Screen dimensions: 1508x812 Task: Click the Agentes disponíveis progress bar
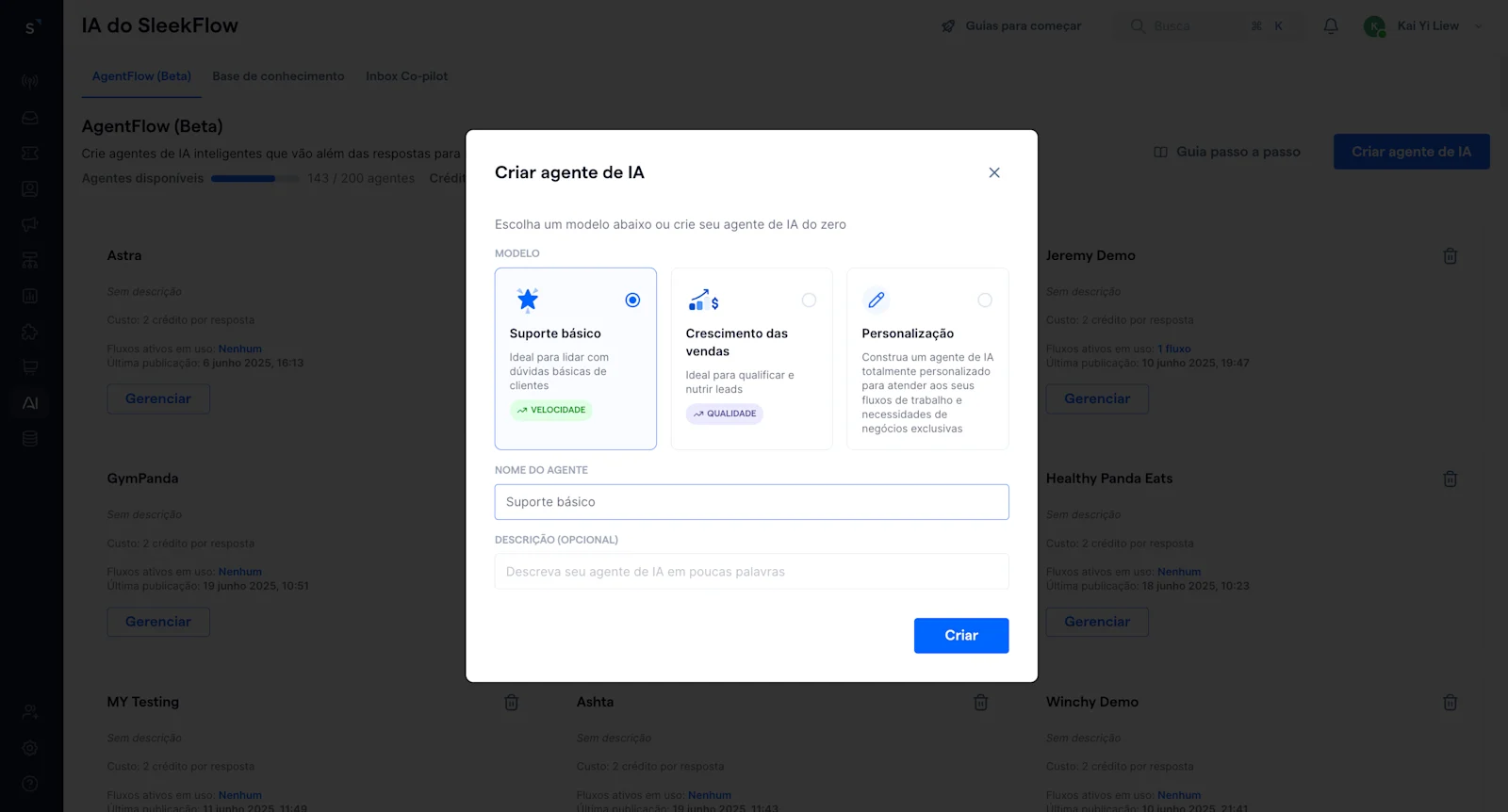pos(254,179)
